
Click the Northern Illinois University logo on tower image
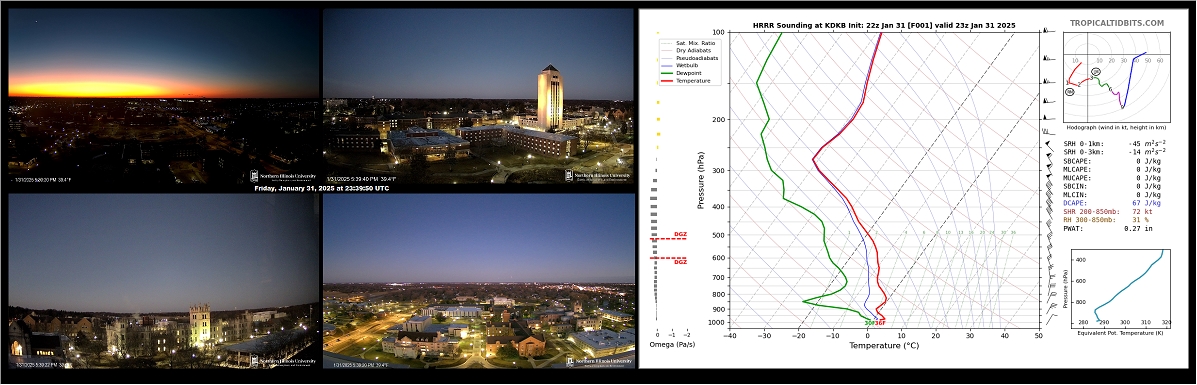pyautogui.click(x=598, y=175)
